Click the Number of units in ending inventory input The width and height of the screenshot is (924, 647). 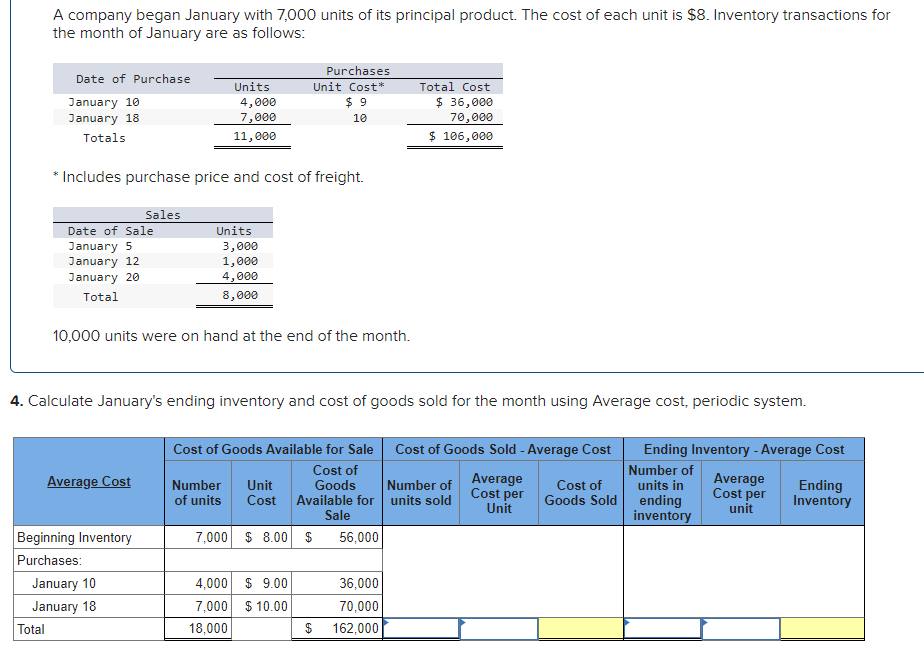662,629
